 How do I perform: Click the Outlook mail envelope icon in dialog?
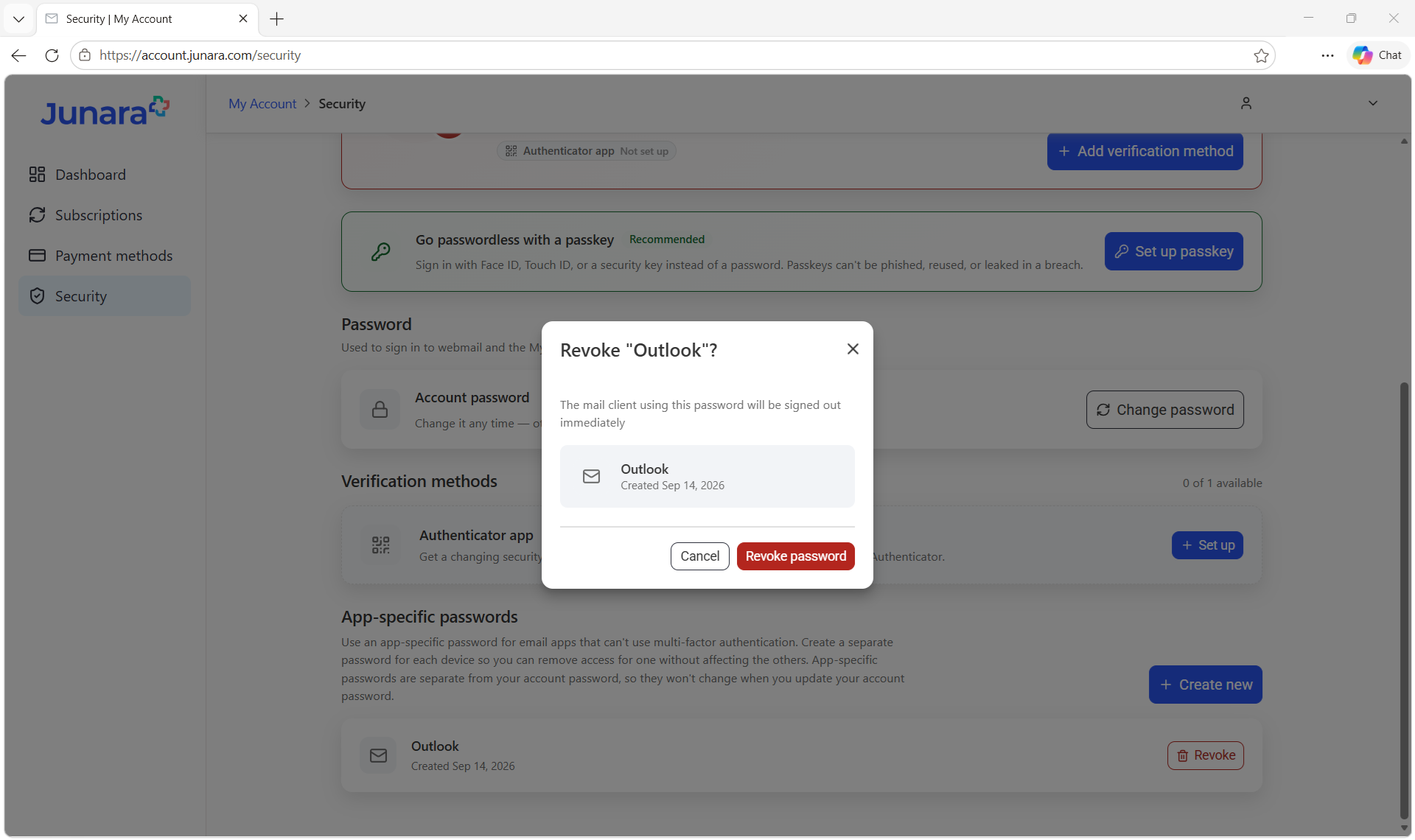click(x=592, y=477)
